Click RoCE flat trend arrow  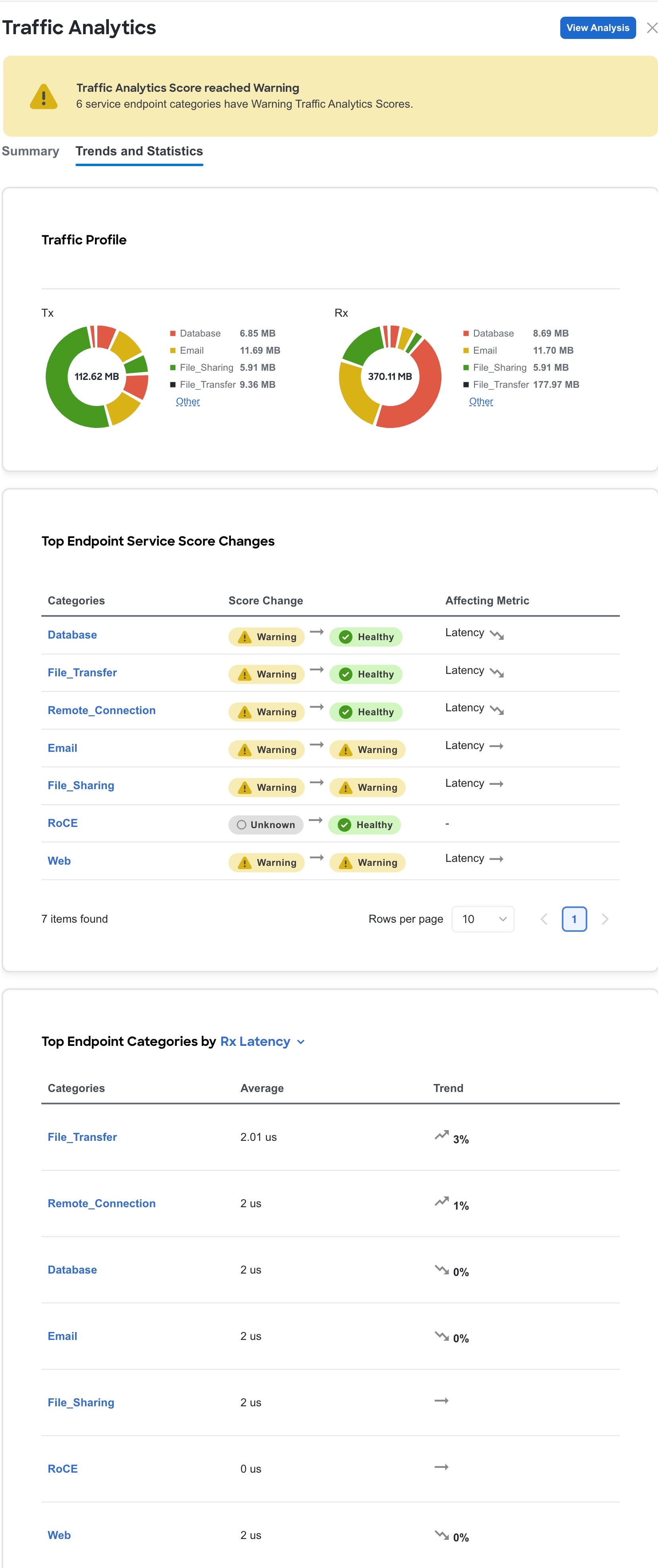(441, 1467)
